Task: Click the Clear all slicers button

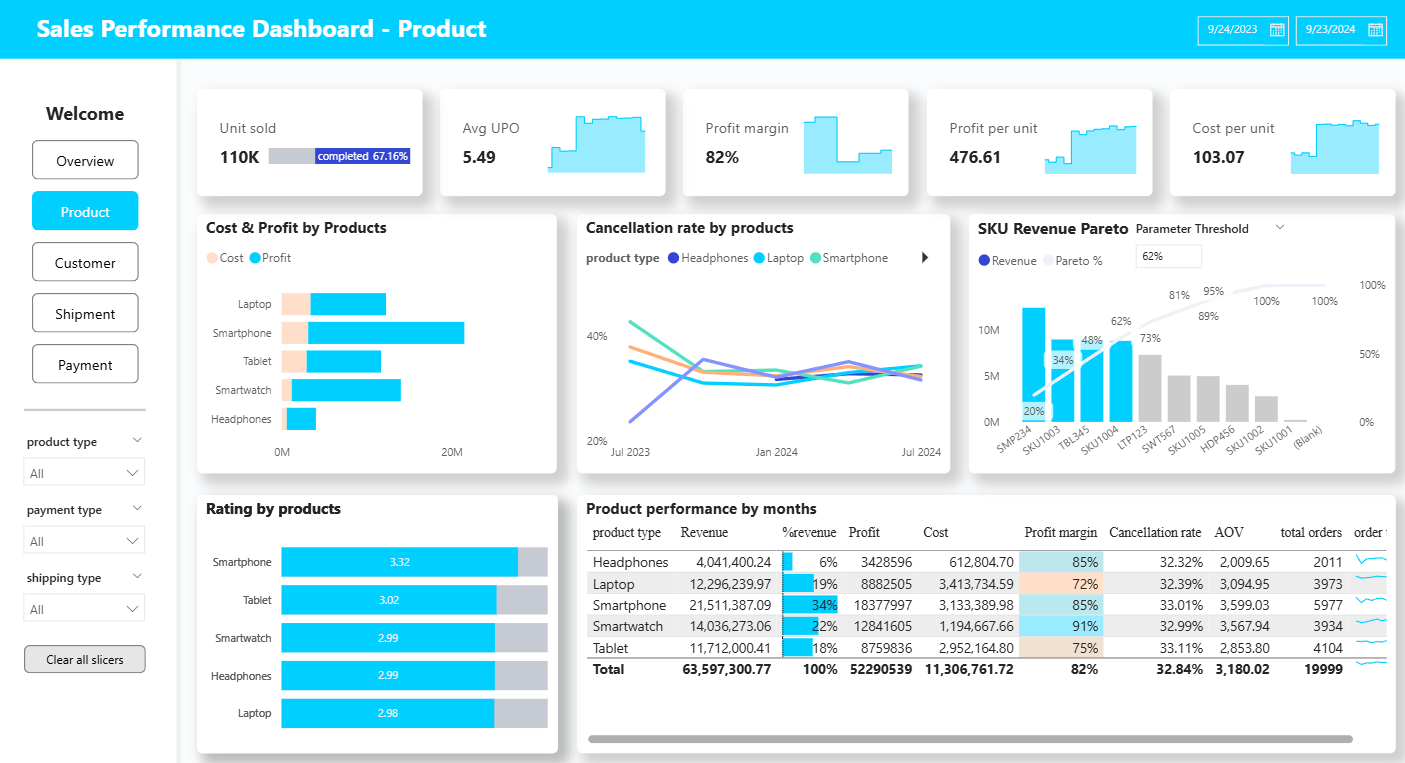Action: point(85,660)
